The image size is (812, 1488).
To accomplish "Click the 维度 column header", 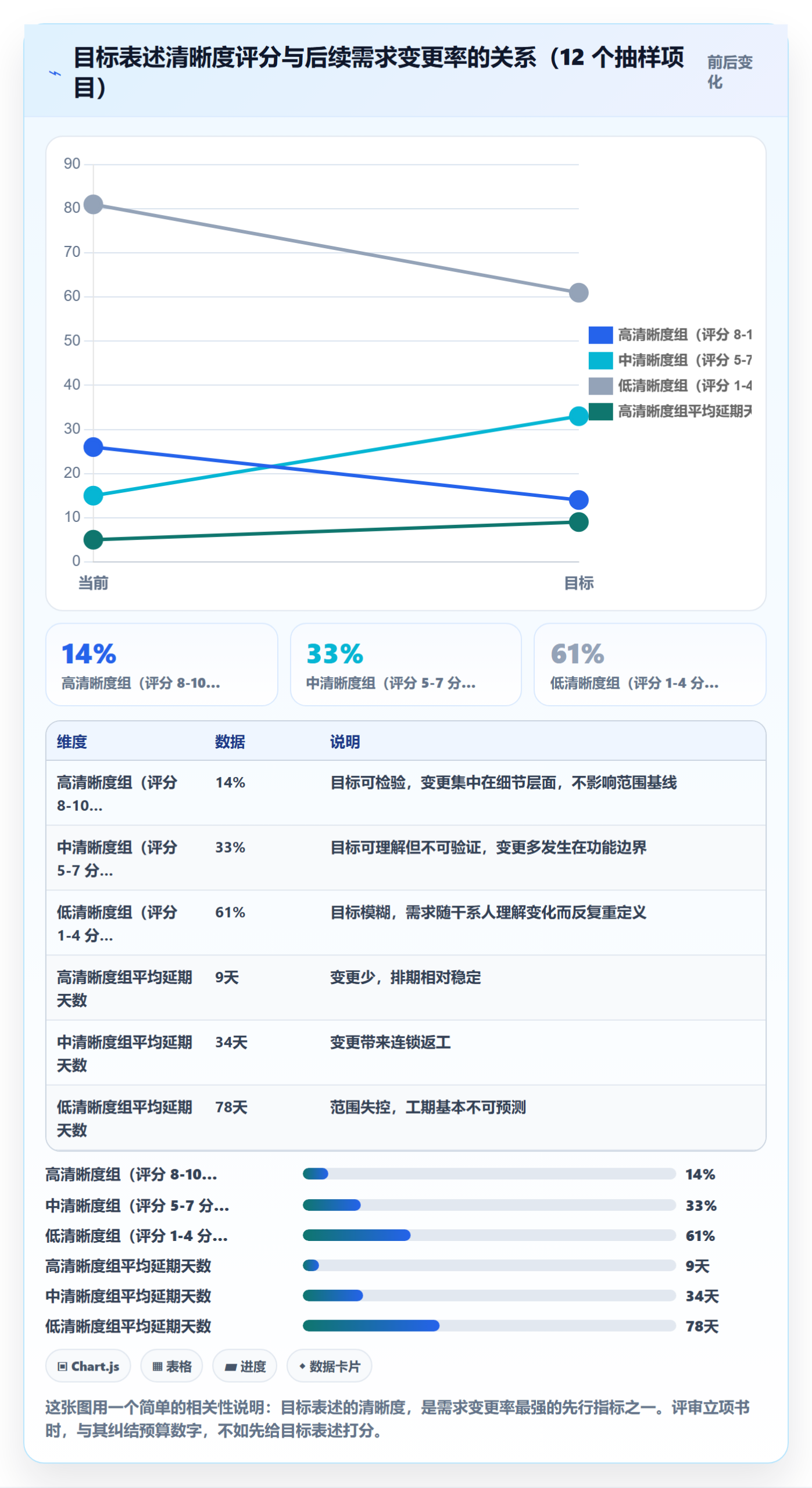I will 72,742.
